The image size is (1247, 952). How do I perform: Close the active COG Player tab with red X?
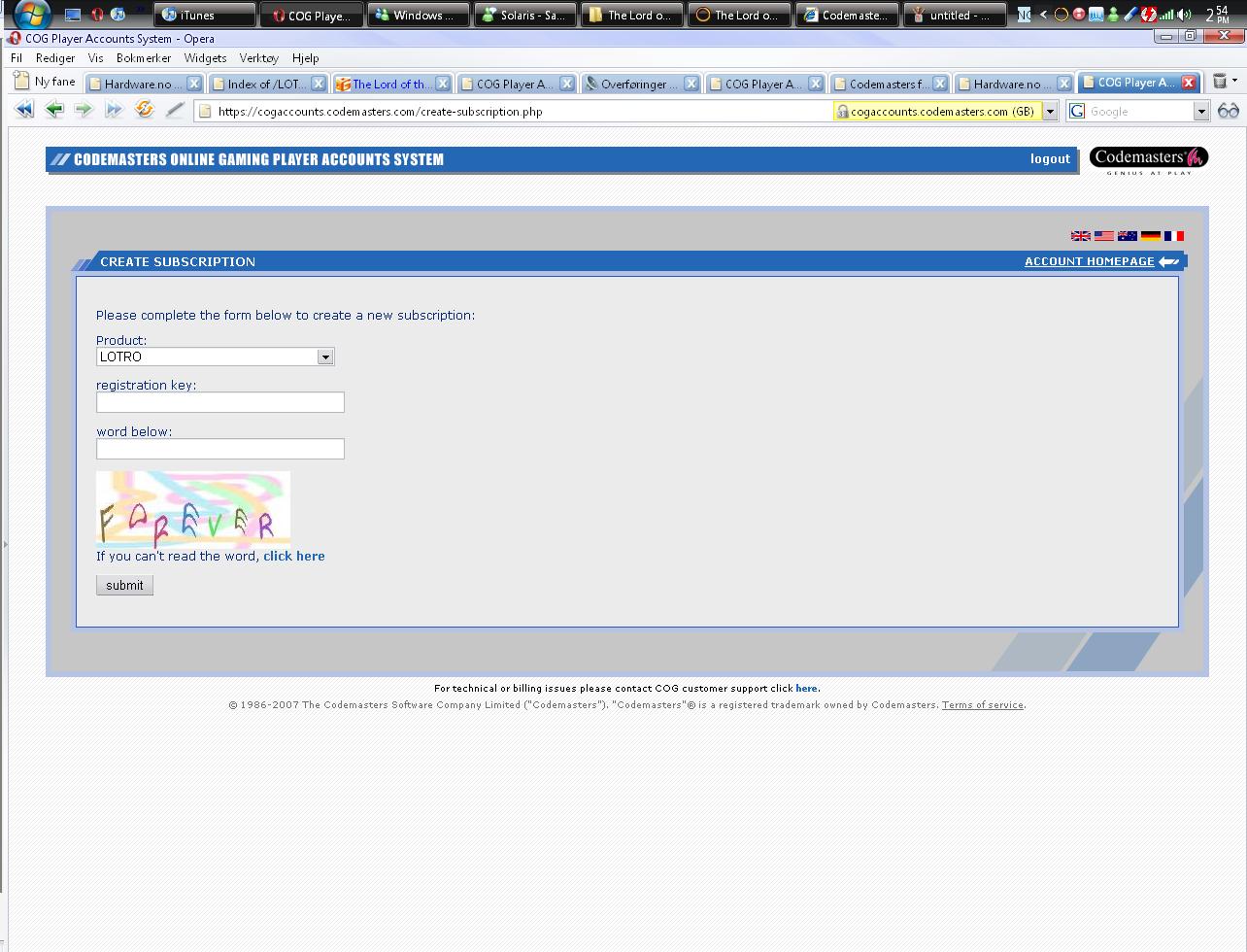point(1188,83)
